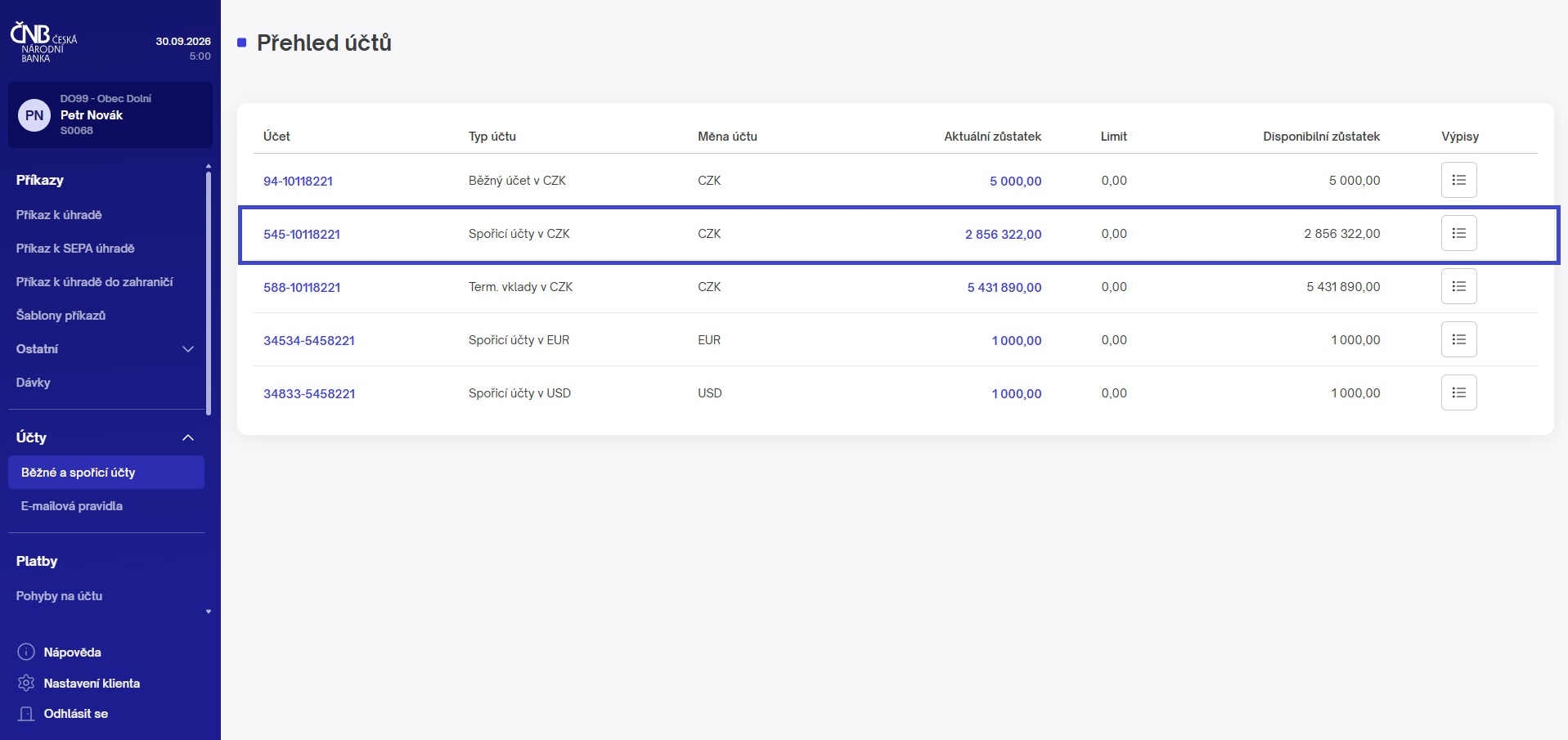
Task: Click the EUR account's actual balance 1 000,00
Action: [x=1017, y=340]
